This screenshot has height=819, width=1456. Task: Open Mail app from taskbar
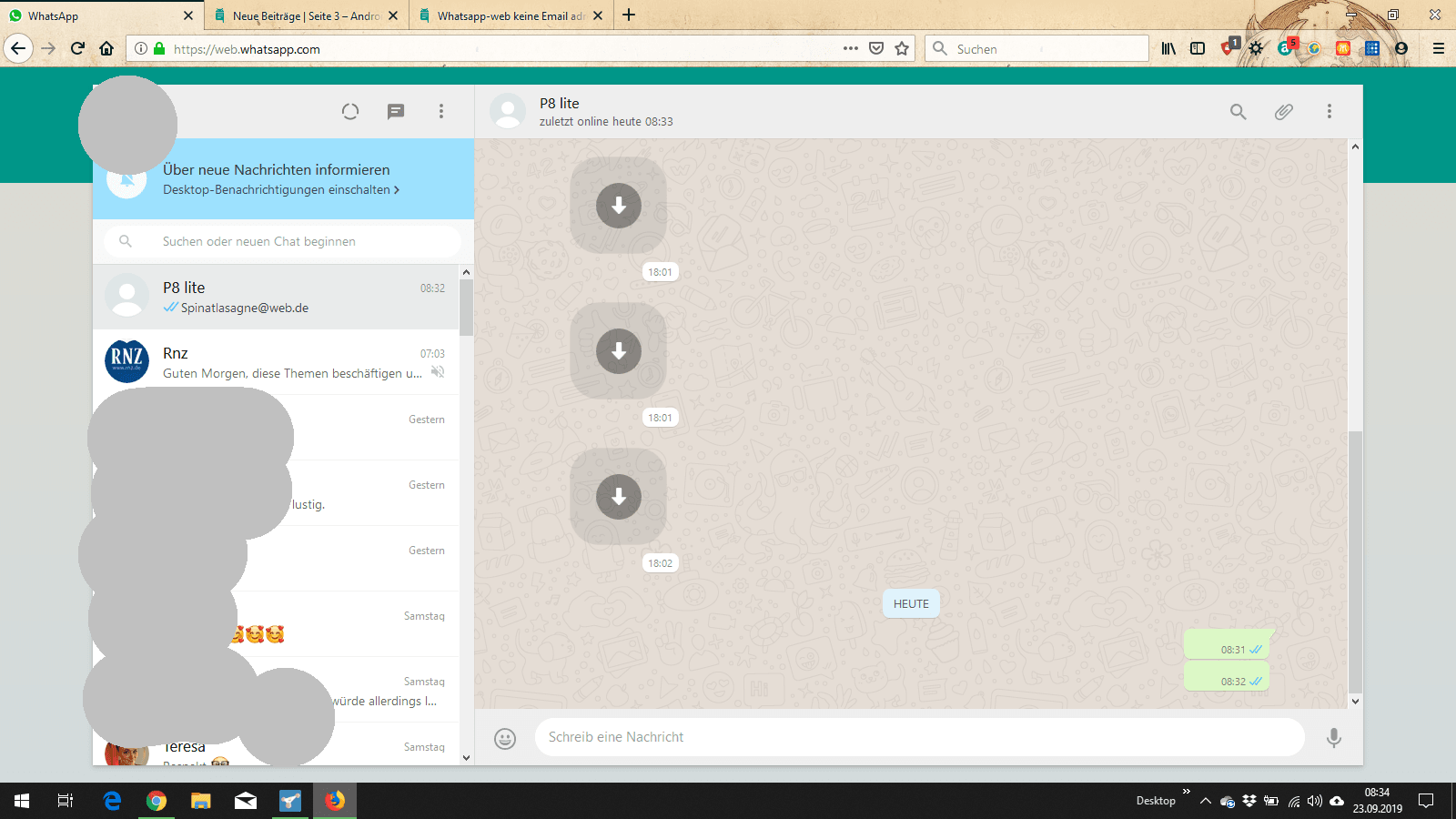[x=246, y=801]
